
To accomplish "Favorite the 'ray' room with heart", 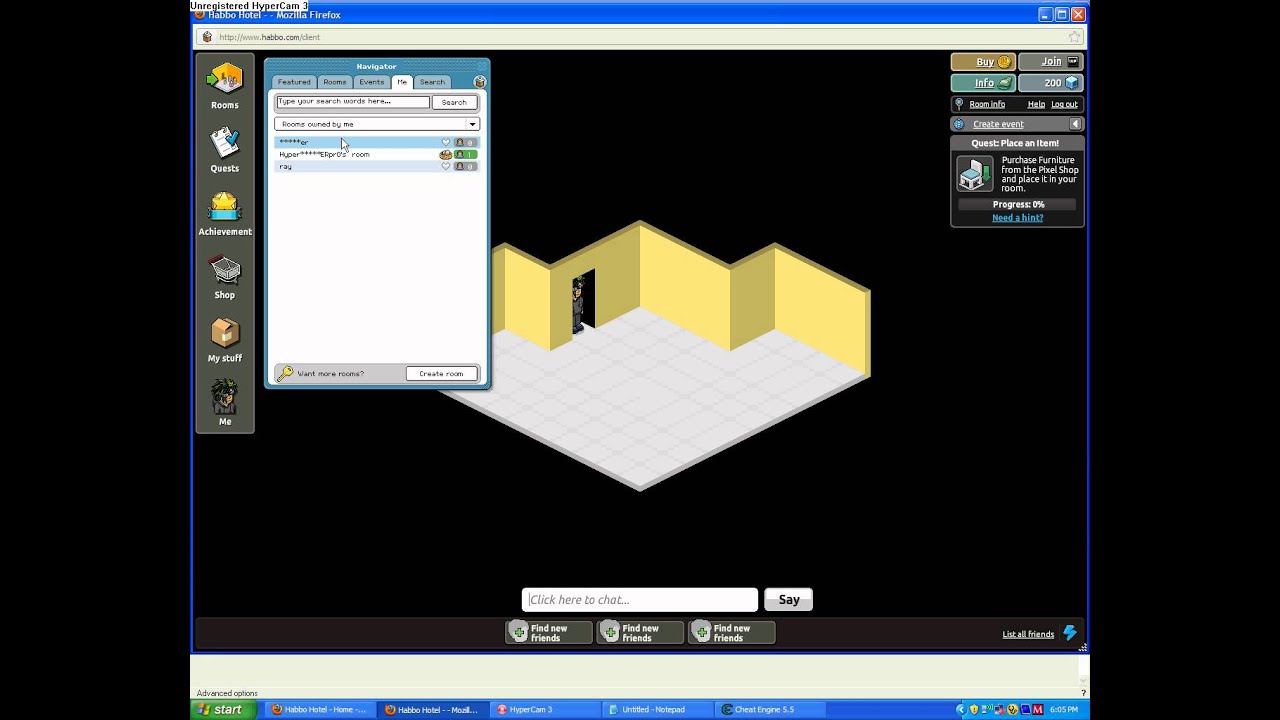I will tap(446, 166).
